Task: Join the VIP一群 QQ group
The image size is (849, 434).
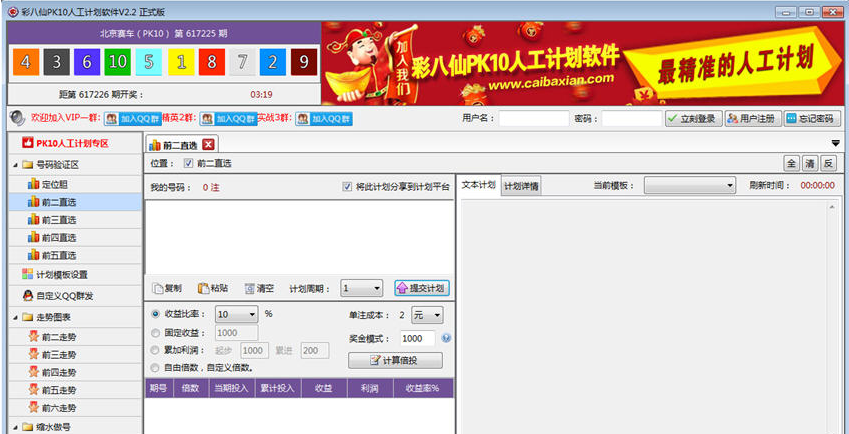Action: [133, 119]
